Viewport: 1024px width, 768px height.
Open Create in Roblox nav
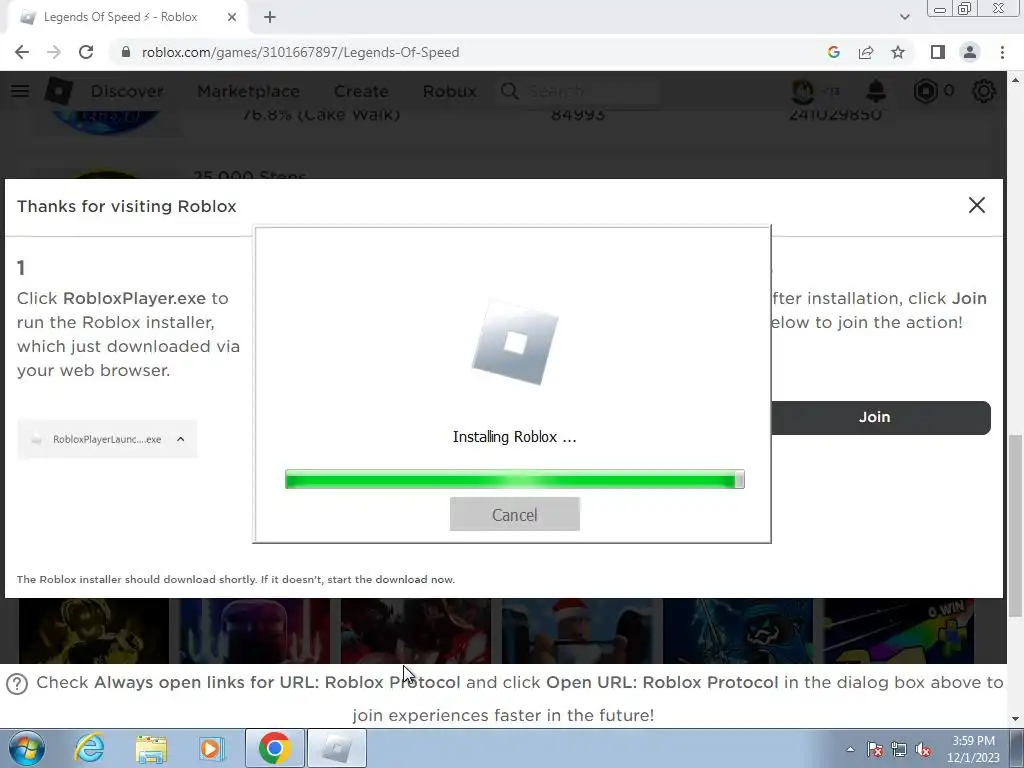[x=361, y=91]
